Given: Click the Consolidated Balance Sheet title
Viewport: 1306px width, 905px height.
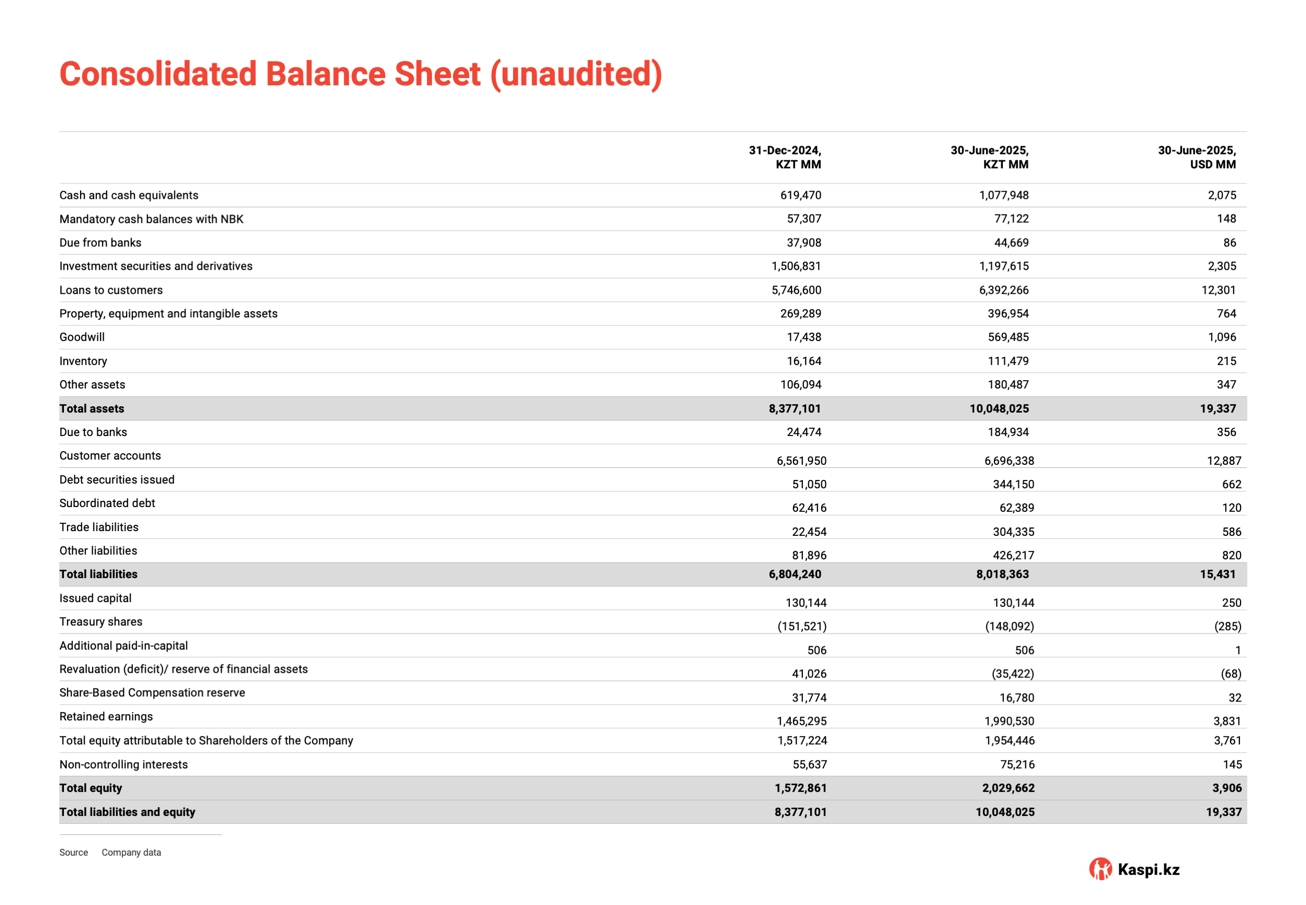Looking at the screenshot, I should pyautogui.click(x=360, y=75).
